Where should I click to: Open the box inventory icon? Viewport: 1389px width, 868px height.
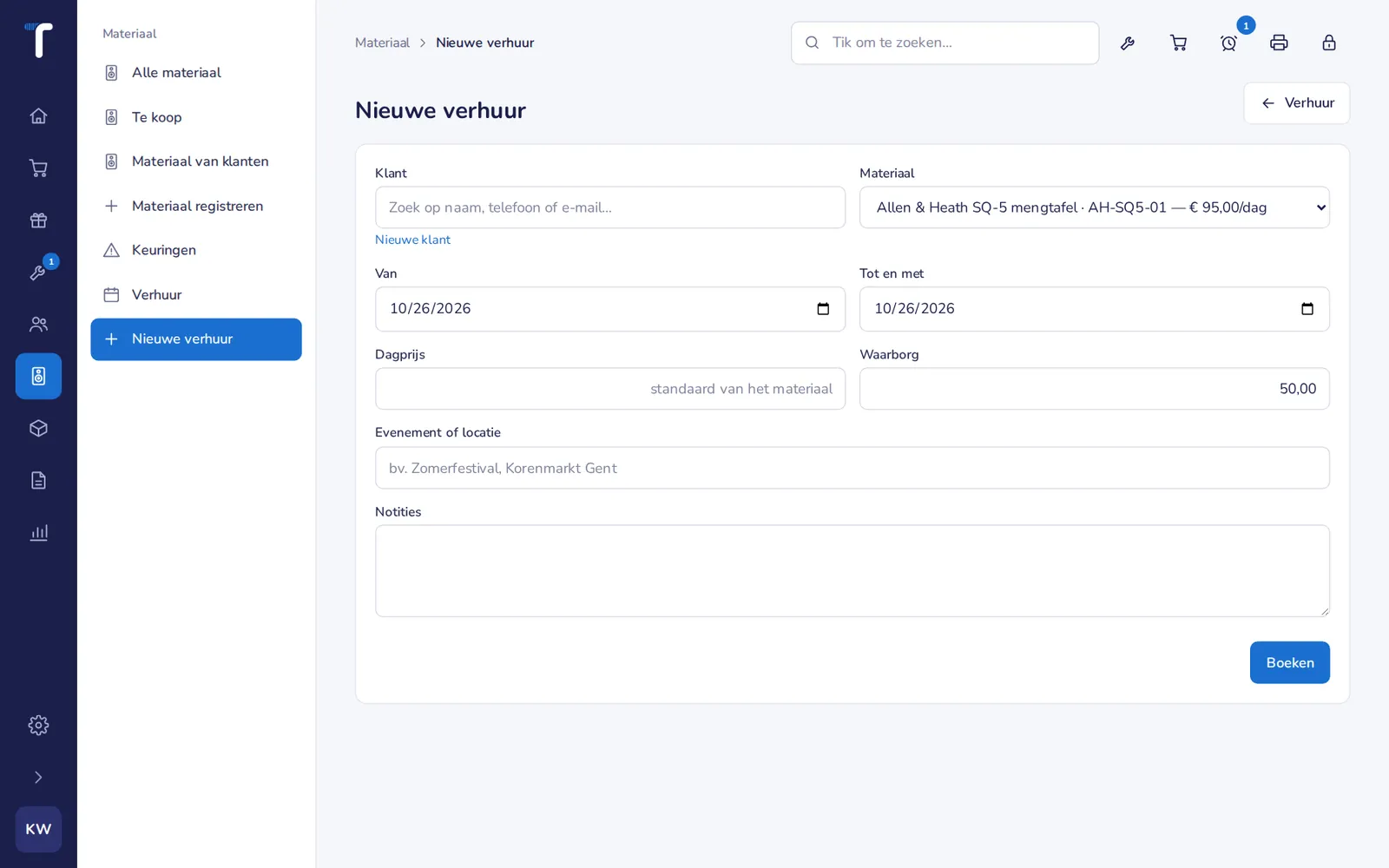point(38,428)
